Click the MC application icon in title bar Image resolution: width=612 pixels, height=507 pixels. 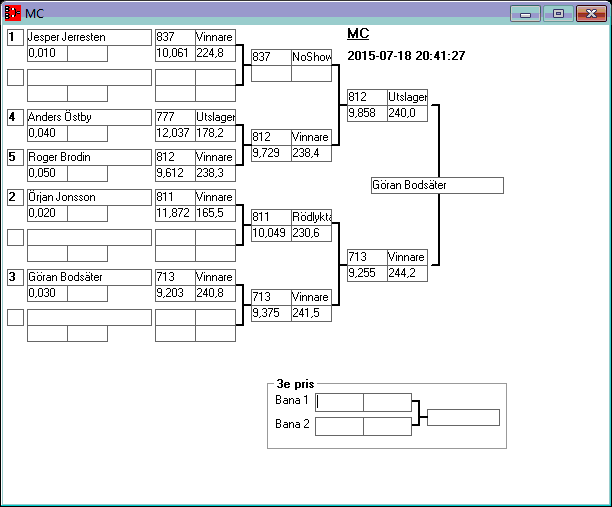coord(12,13)
